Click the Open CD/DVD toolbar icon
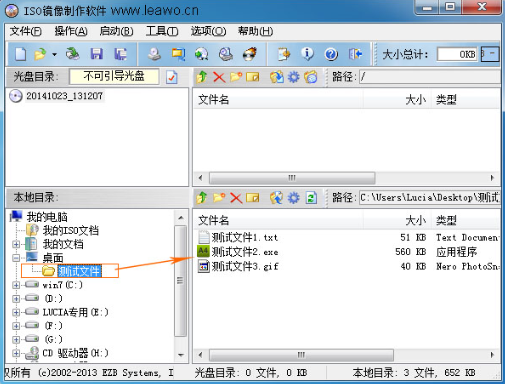Image resolution: width=505 pixels, height=384 pixels. pyautogui.click(x=72, y=54)
